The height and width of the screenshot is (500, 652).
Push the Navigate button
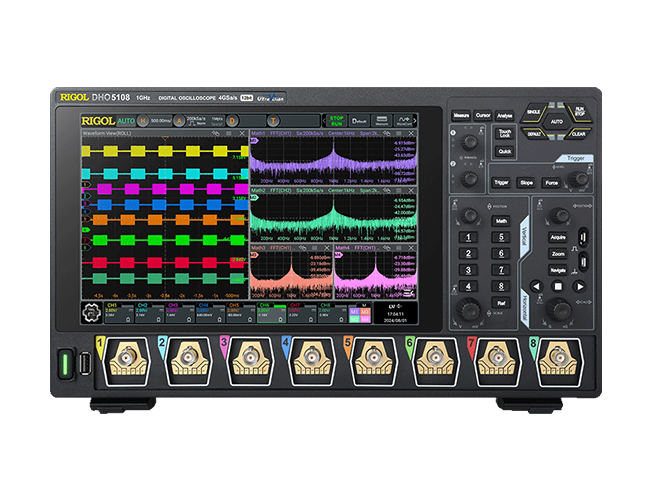(x=558, y=270)
